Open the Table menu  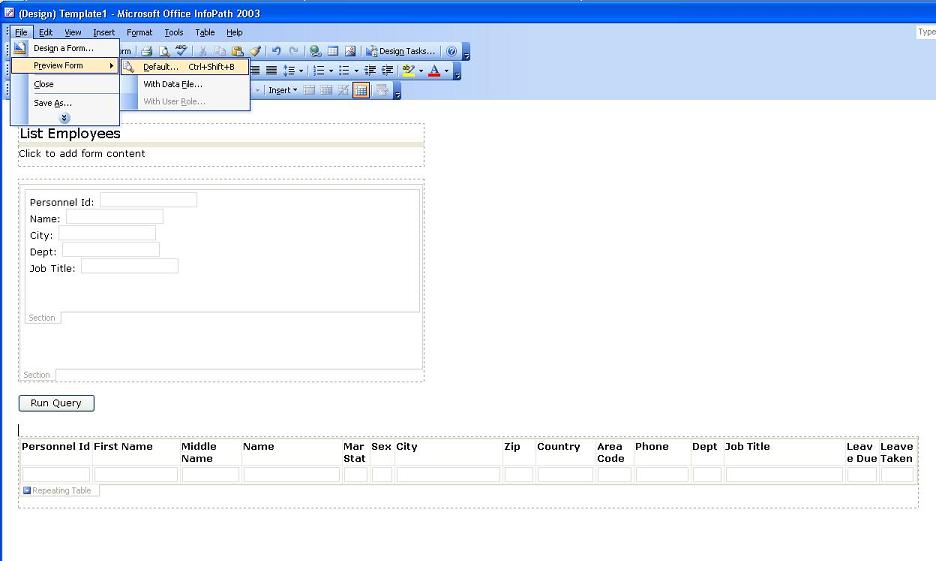click(x=205, y=32)
